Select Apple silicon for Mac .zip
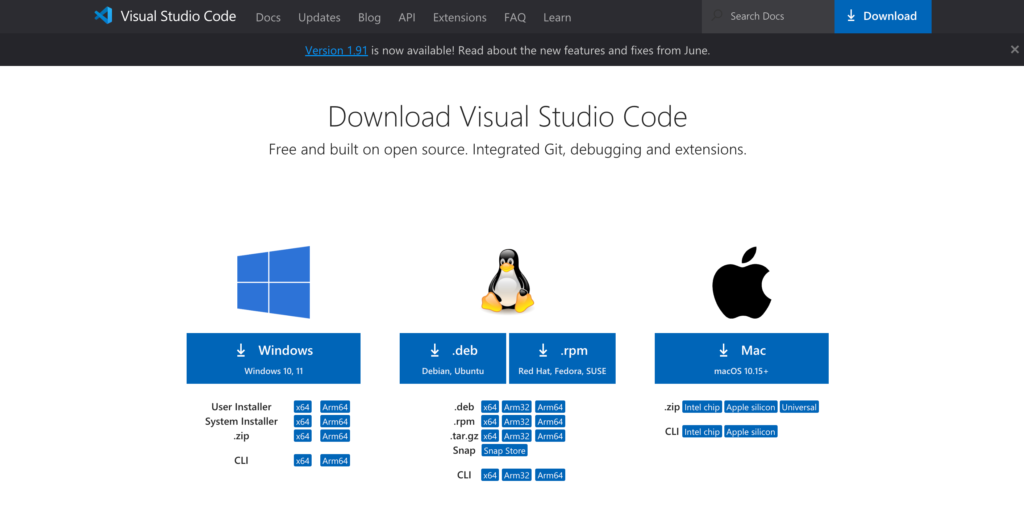 751,407
